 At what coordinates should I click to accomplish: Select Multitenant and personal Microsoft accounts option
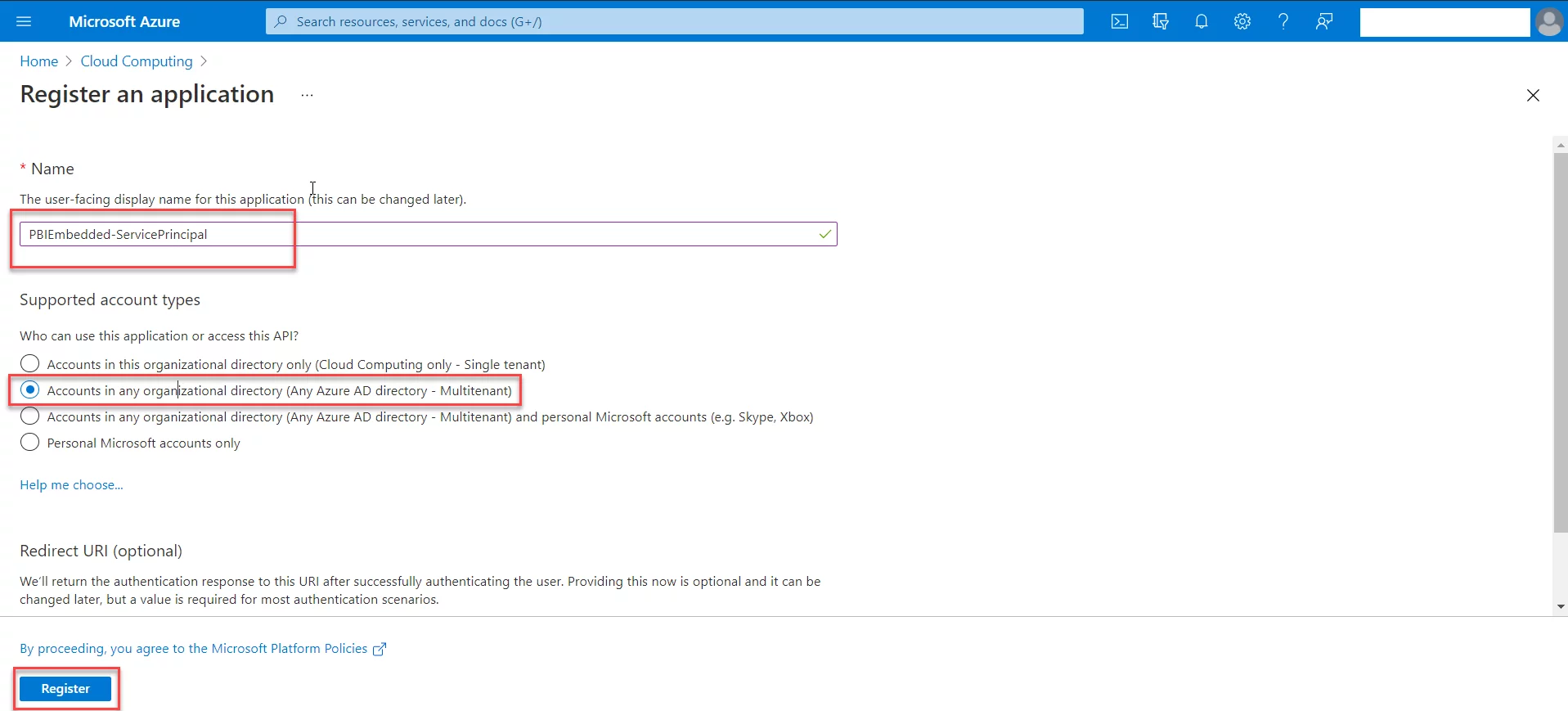(x=30, y=416)
